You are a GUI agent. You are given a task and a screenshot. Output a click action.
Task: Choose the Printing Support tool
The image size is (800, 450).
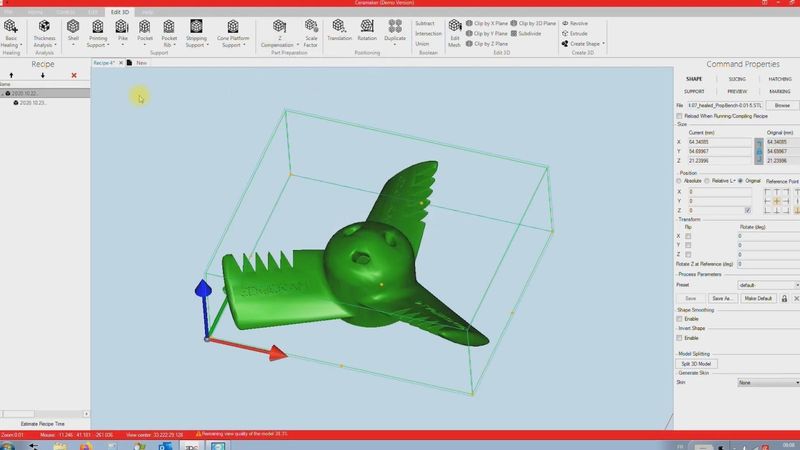pyautogui.click(x=97, y=27)
